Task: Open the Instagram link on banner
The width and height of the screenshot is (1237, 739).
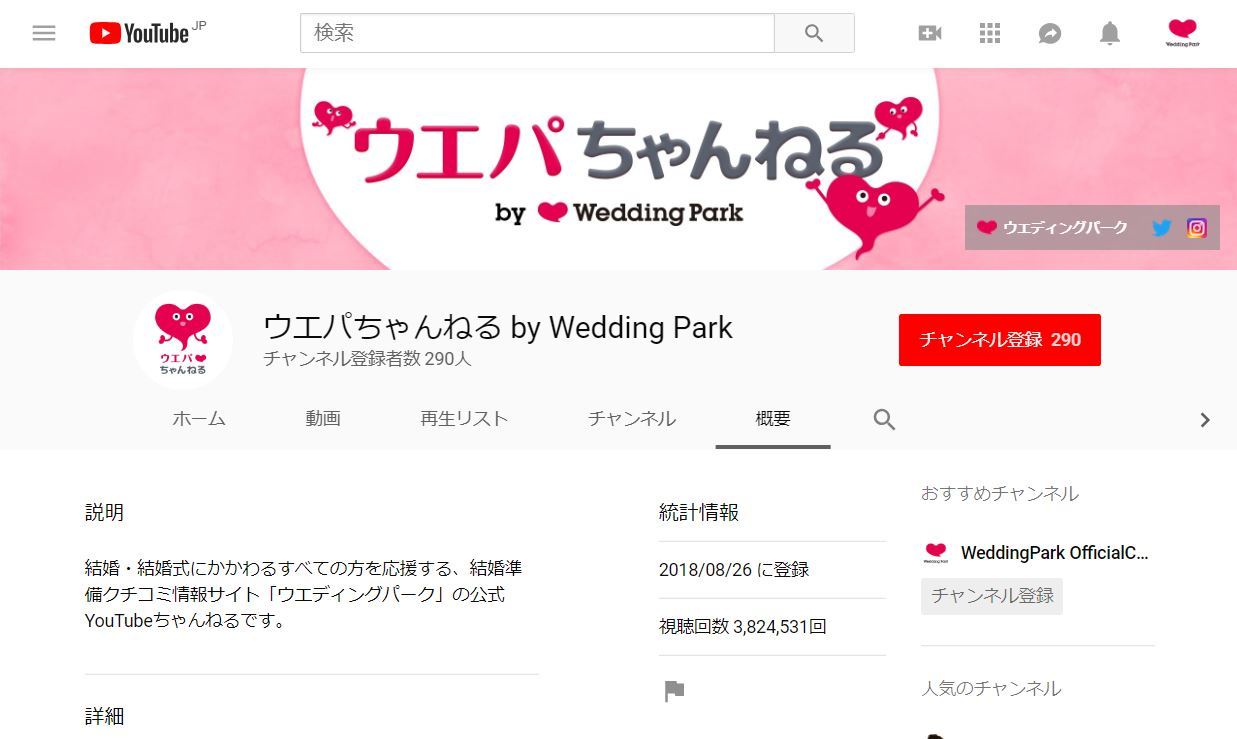Action: pos(1197,228)
